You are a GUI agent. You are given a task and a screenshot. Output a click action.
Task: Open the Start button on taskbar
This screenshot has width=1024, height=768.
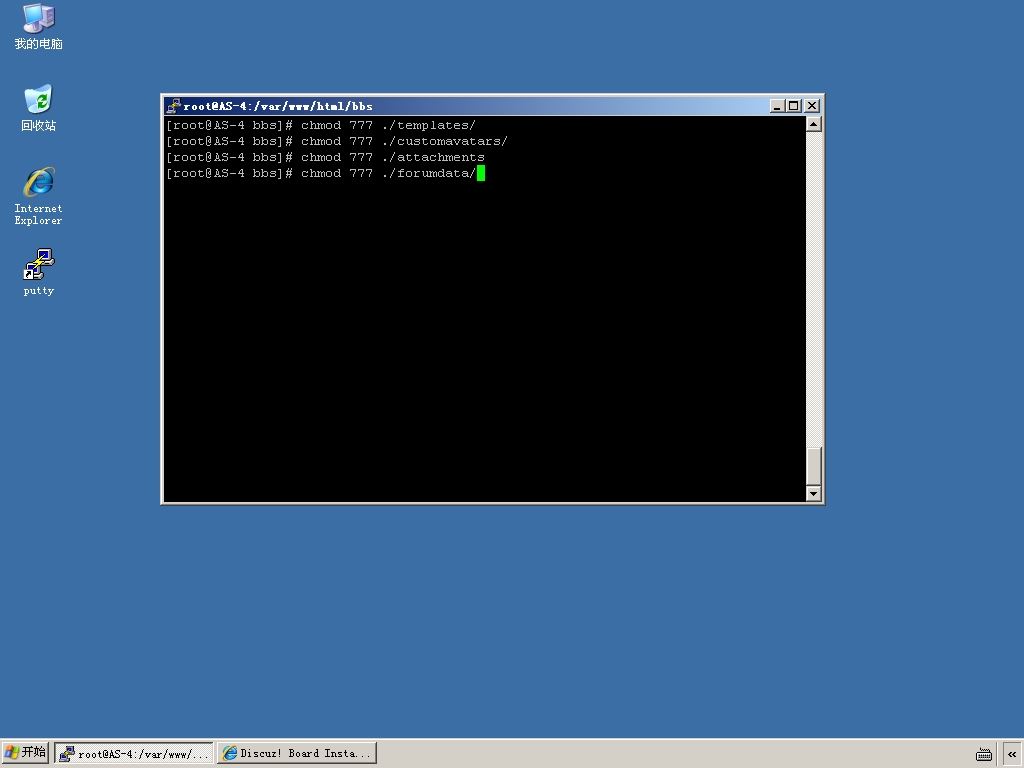pos(25,752)
